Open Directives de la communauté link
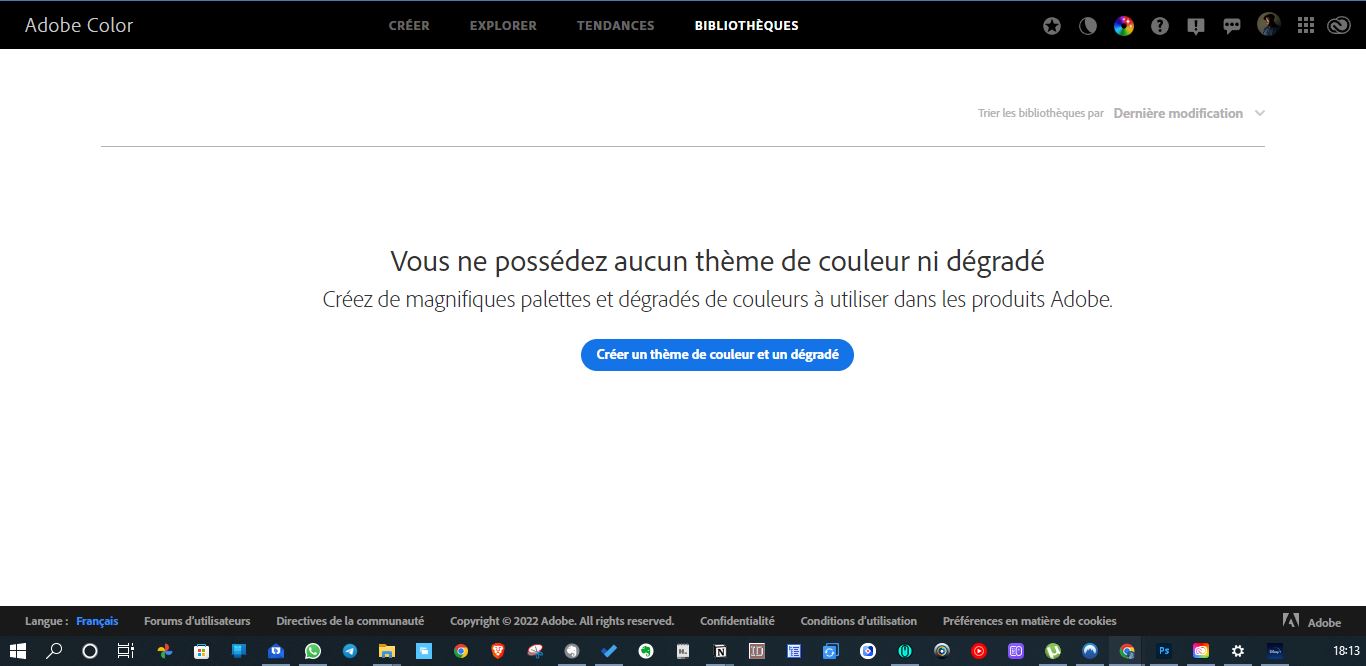 pyautogui.click(x=350, y=621)
